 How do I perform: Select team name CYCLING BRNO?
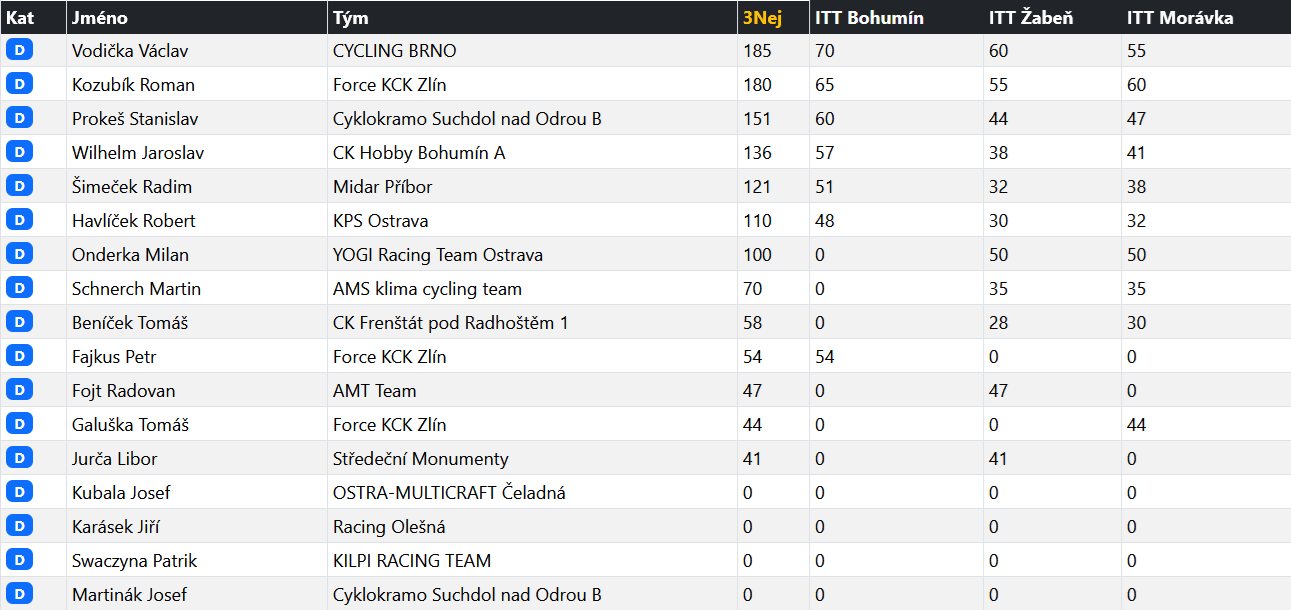coord(394,51)
